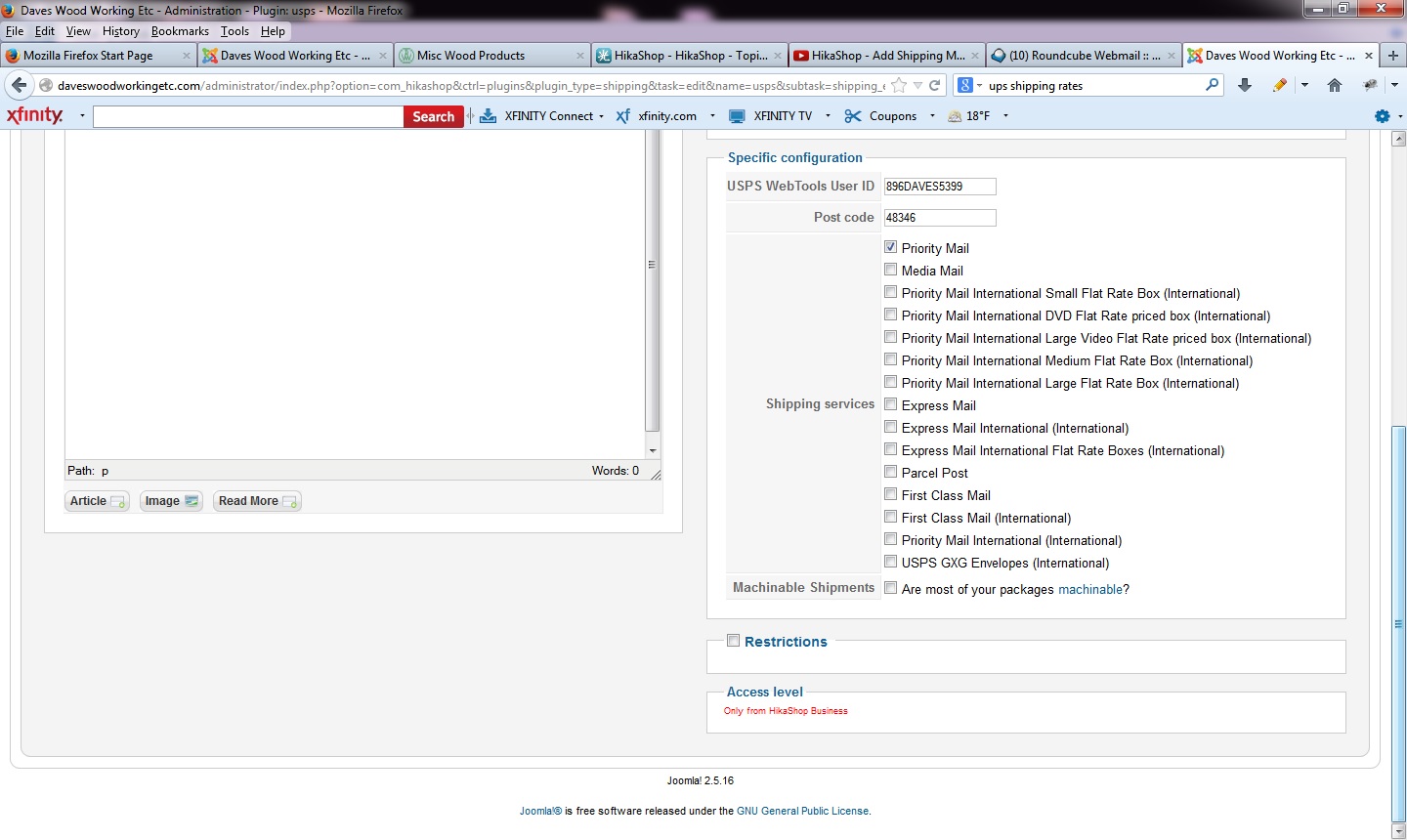Close the Misc Wood Products tab
This screenshot has width=1407, height=840.
point(580,56)
